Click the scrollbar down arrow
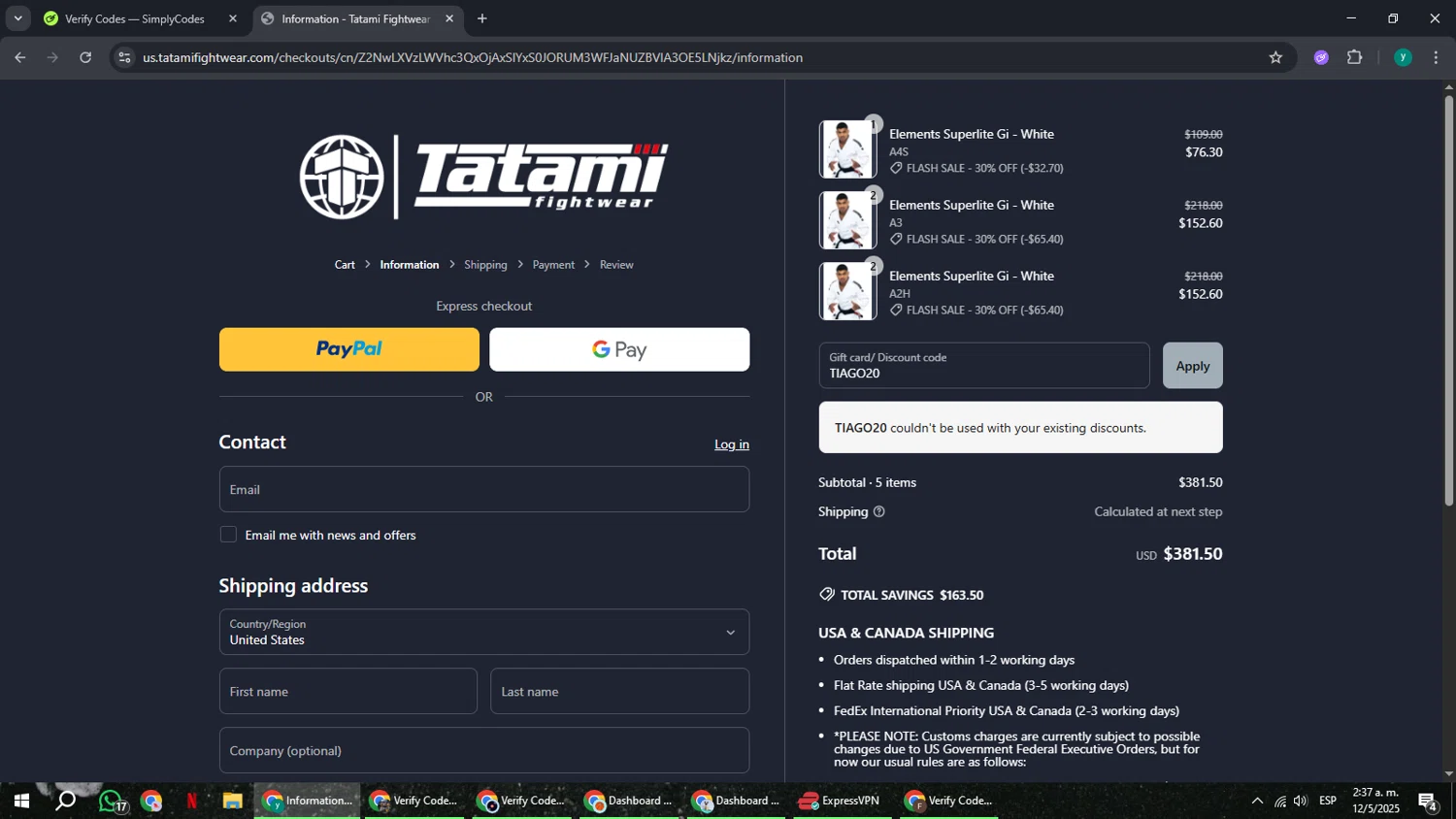Viewport: 1456px width, 819px height. tap(1448, 773)
